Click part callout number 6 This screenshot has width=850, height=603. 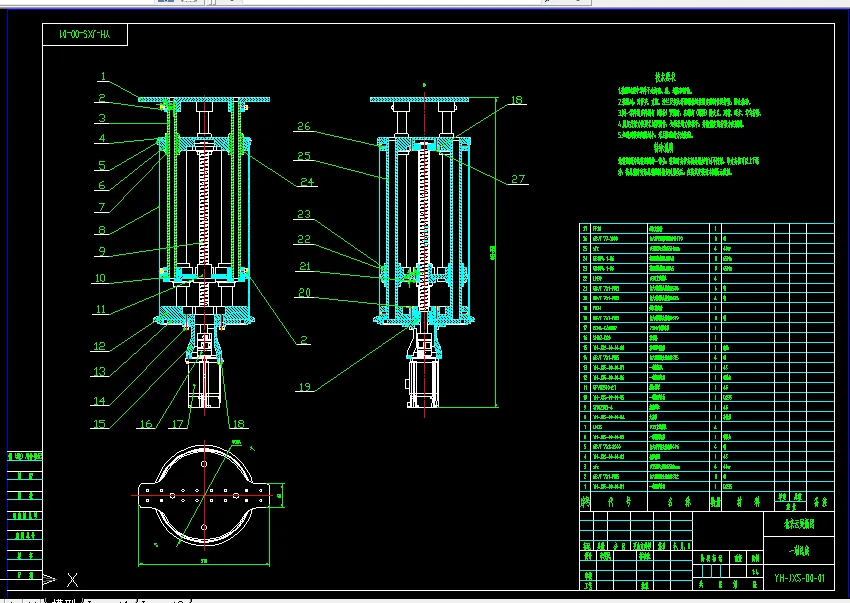point(102,185)
